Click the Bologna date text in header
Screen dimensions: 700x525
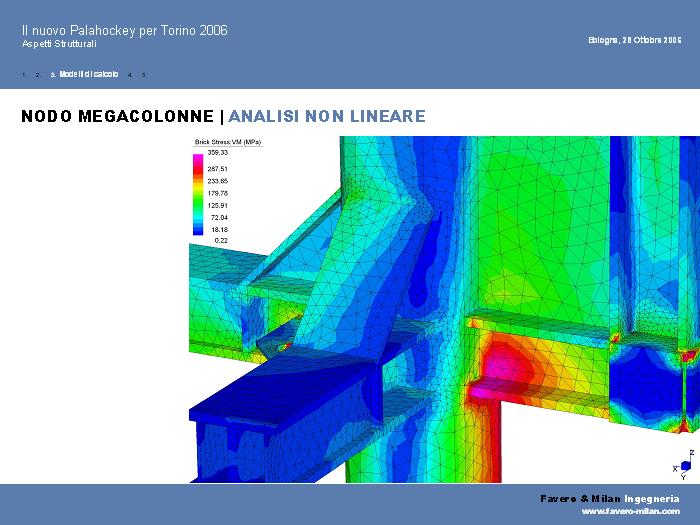[x=634, y=40]
